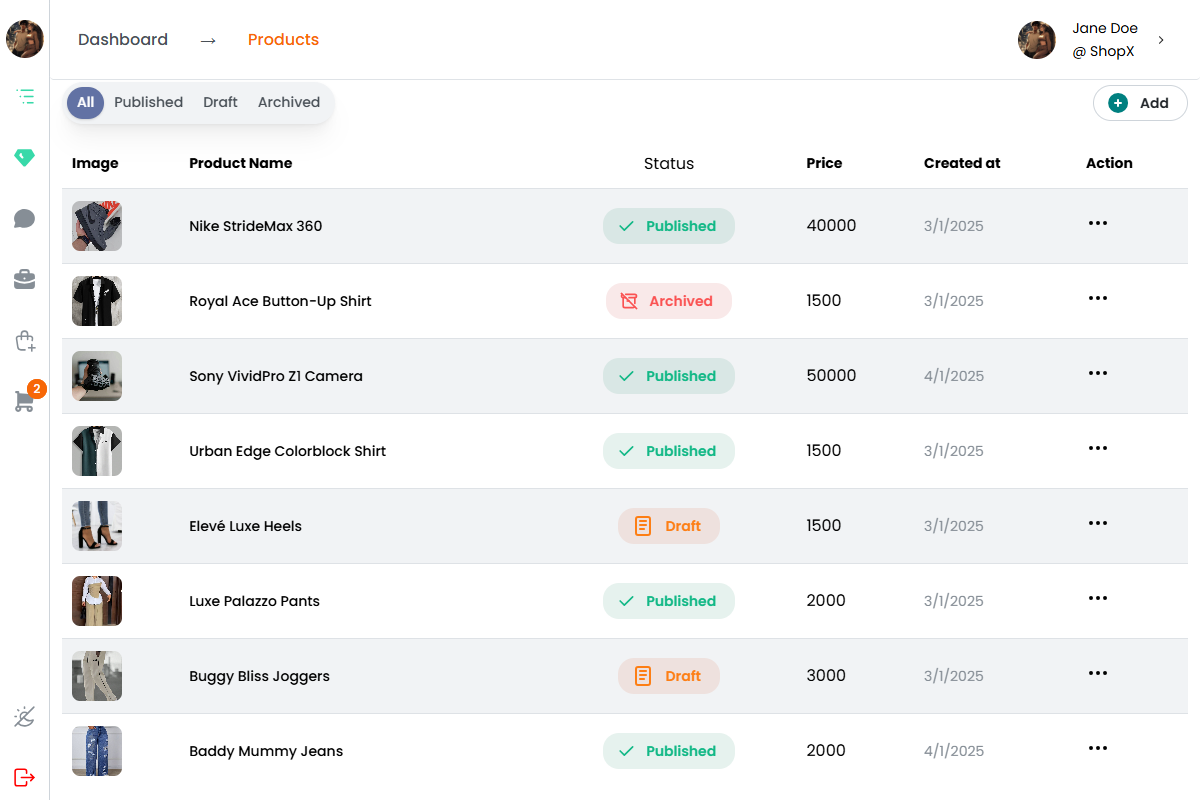Open the cart icon with badge 2
This screenshot has height=800, width=1200.
pyautogui.click(x=25, y=401)
